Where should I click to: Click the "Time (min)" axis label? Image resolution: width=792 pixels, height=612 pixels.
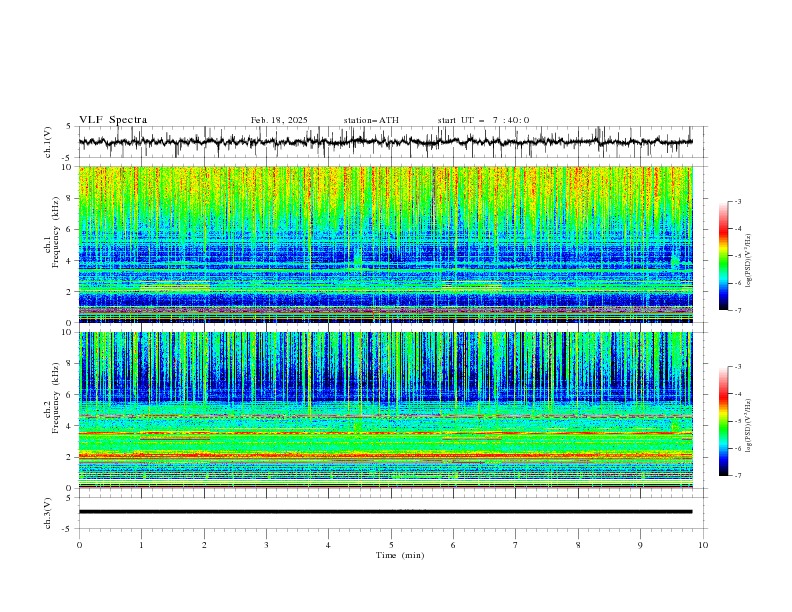click(x=400, y=555)
